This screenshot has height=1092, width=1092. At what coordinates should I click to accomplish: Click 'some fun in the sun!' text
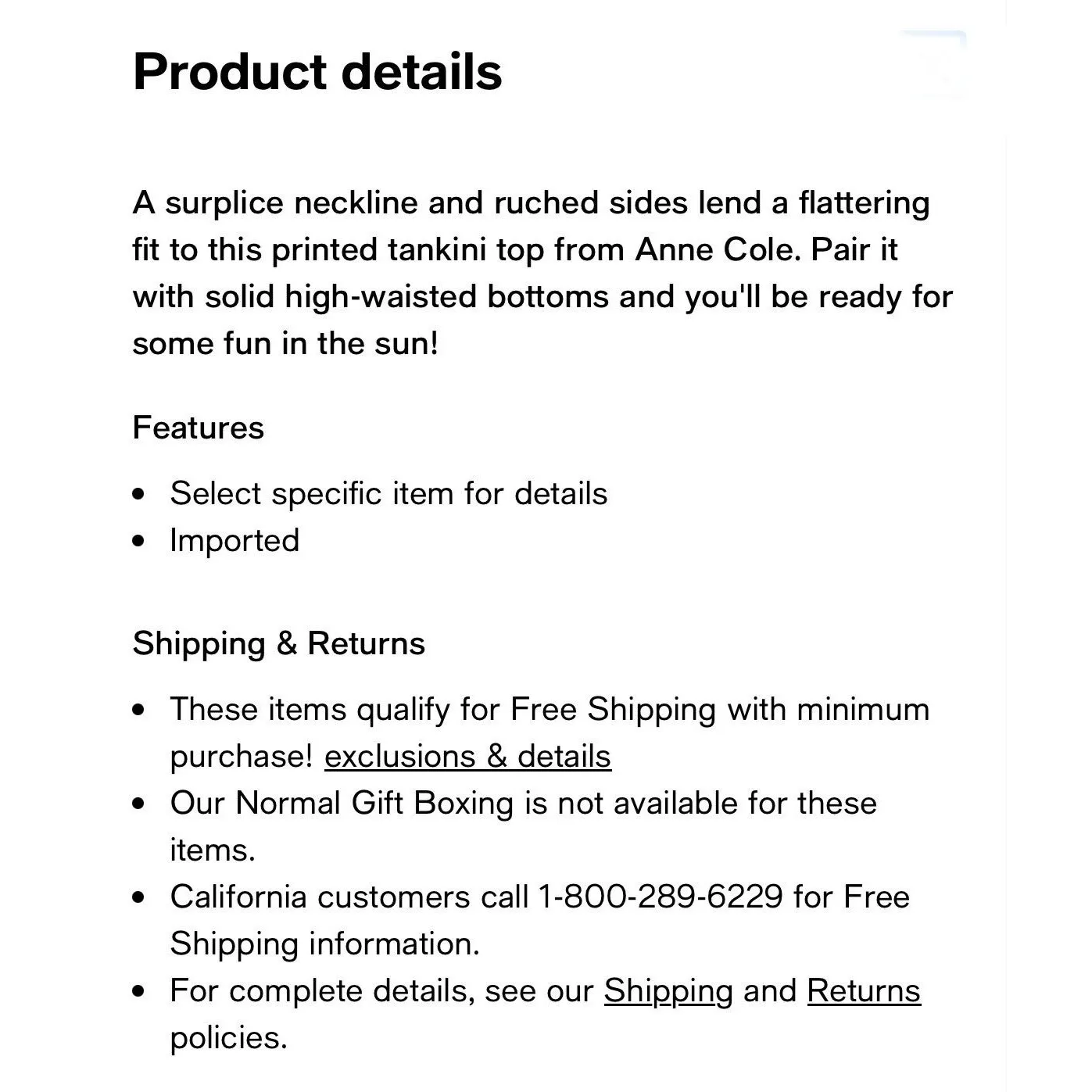(x=285, y=344)
